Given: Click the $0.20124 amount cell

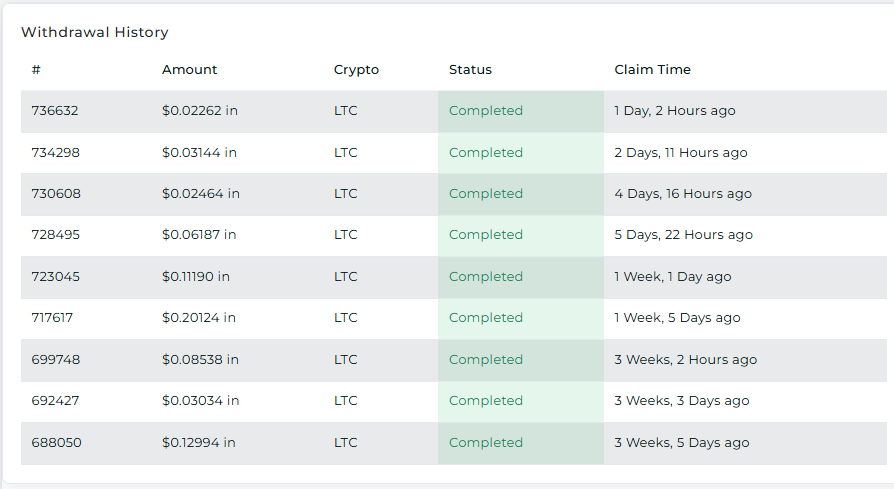Looking at the screenshot, I should (x=199, y=318).
